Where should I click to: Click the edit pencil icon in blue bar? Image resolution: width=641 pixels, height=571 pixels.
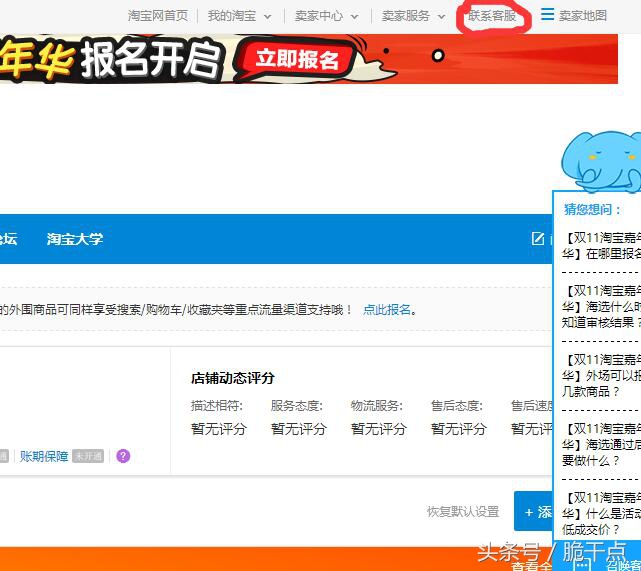538,239
